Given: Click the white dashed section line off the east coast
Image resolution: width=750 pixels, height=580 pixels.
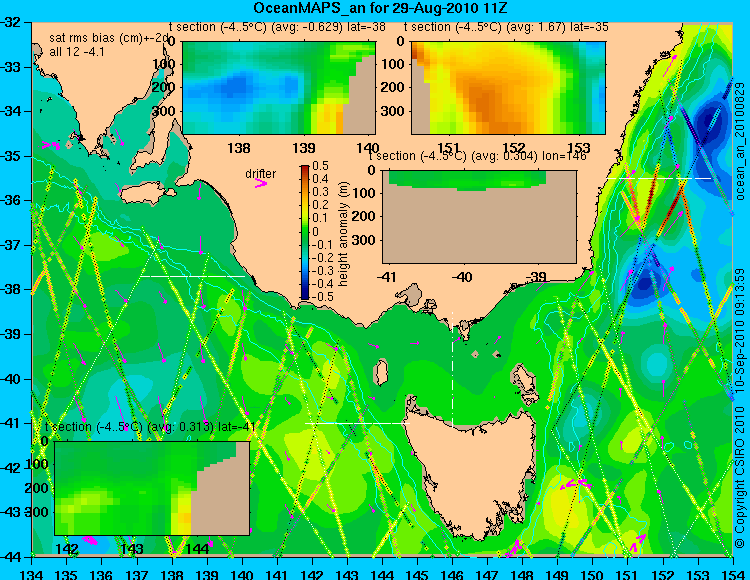Looking at the screenshot, I should click(x=659, y=178).
